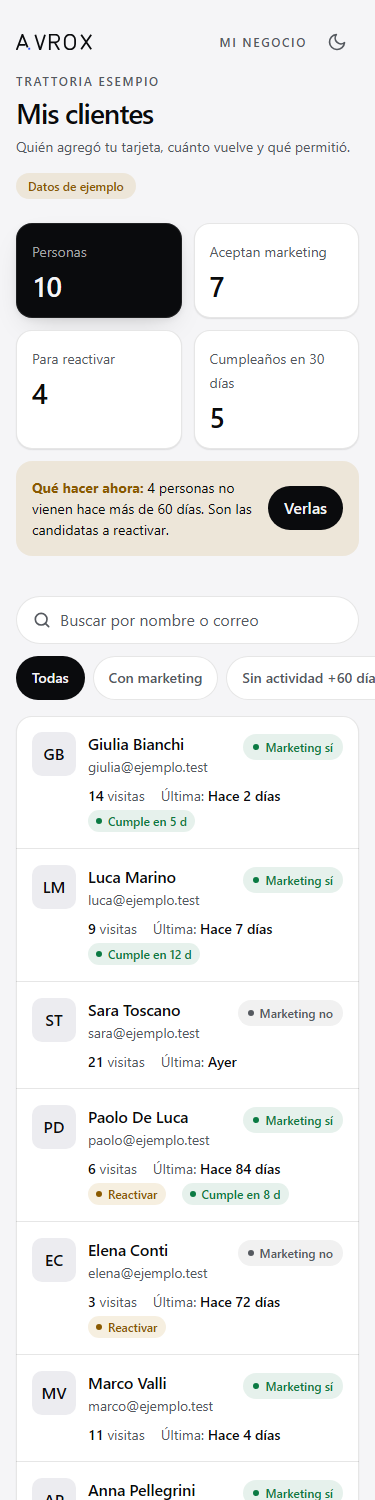Filter clients by Con marketing
The width and height of the screenshot is (375, 1500).
155,678
